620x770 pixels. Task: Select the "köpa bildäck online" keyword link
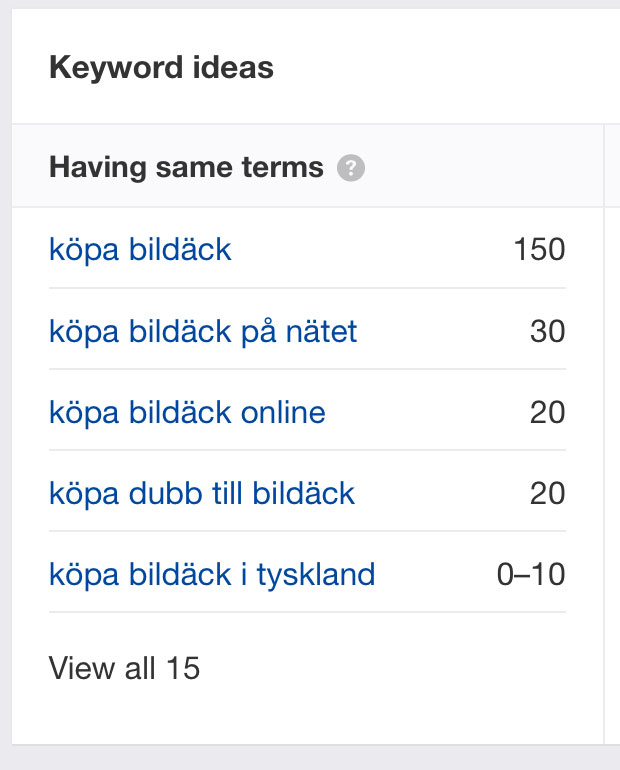point(187,412)
